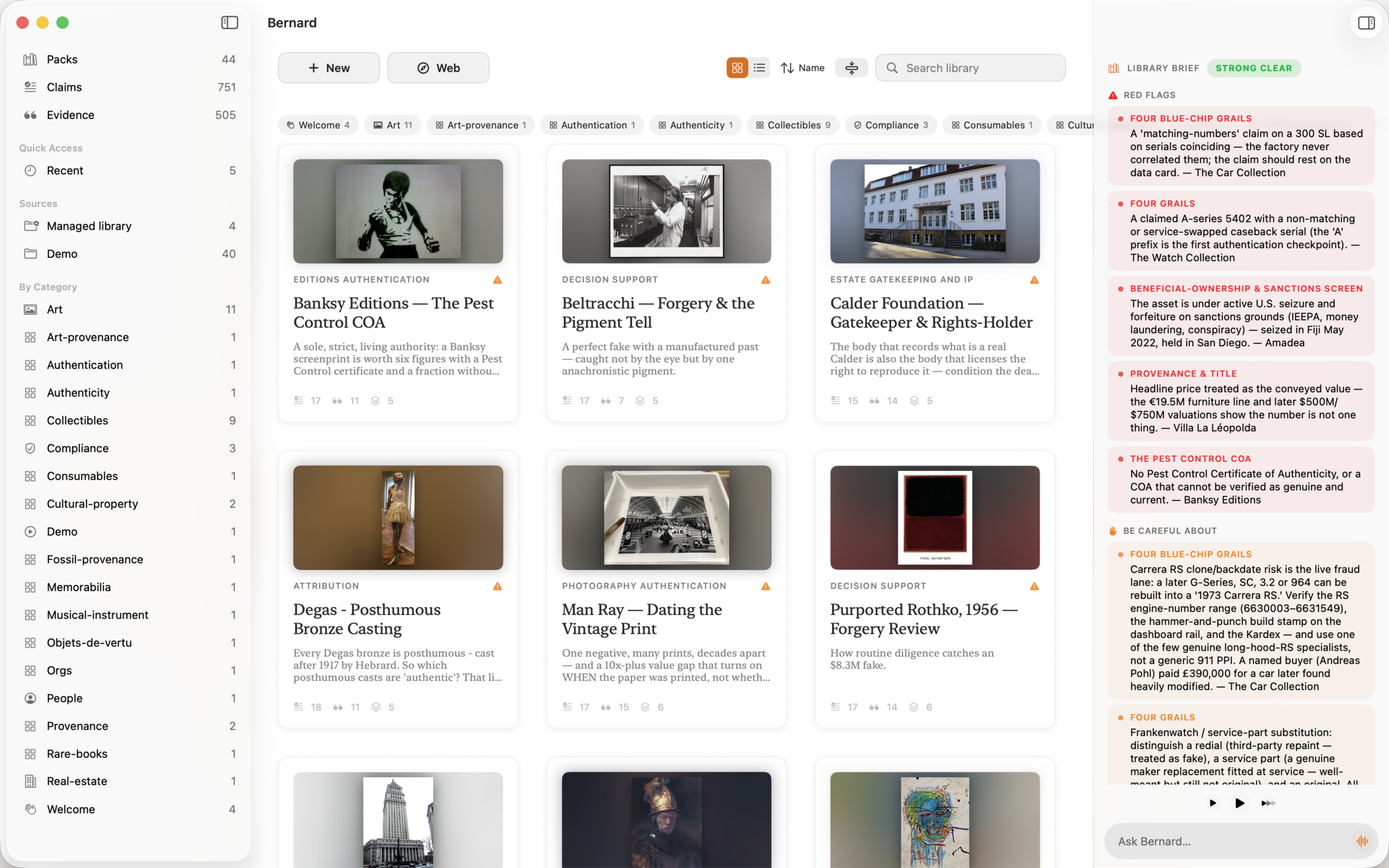
Task: Click the voice waveform icon in Ask Bernard
Action: [x=1362, y=841]
